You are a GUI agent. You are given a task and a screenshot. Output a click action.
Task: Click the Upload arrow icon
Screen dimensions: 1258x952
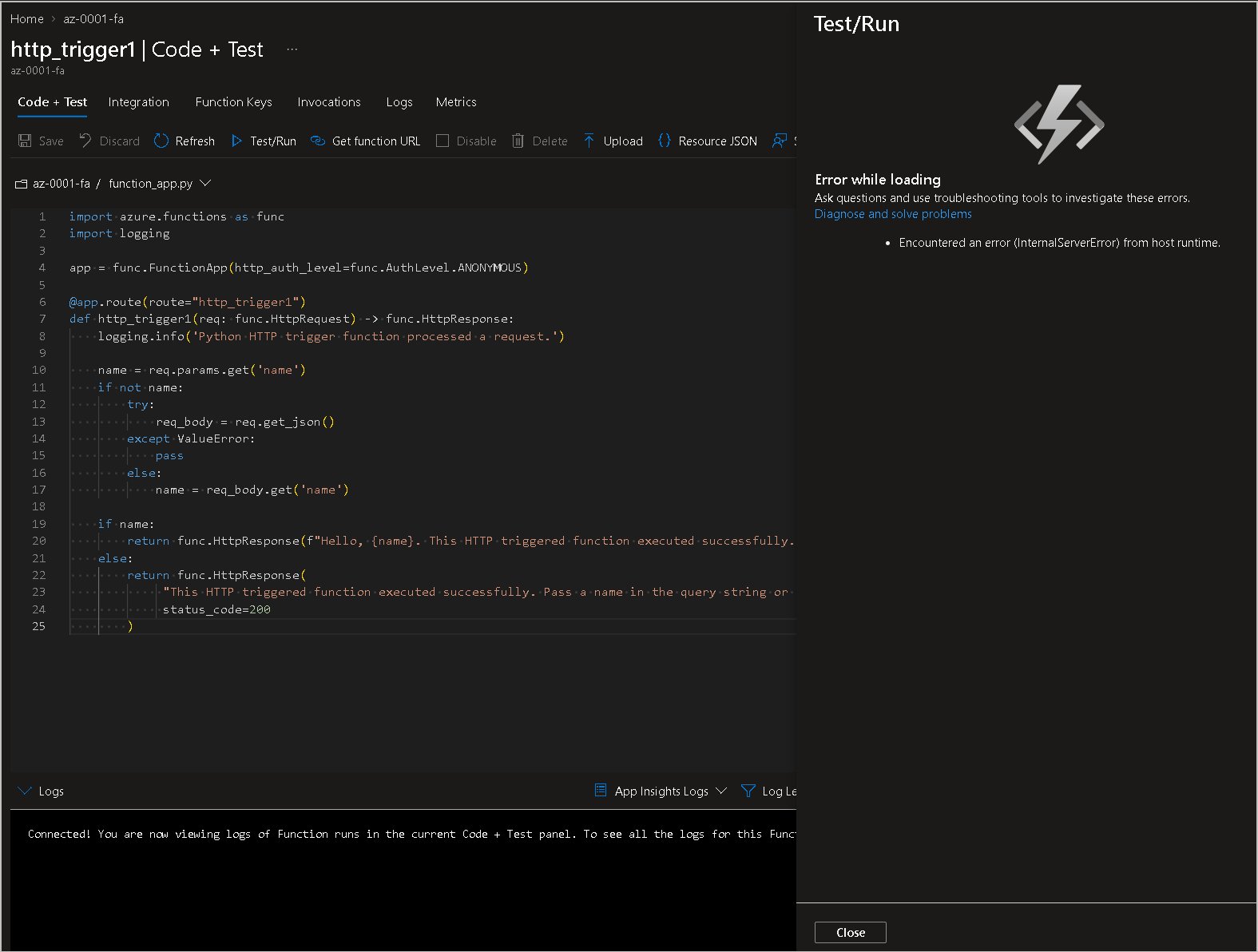[x=589, y=141]
